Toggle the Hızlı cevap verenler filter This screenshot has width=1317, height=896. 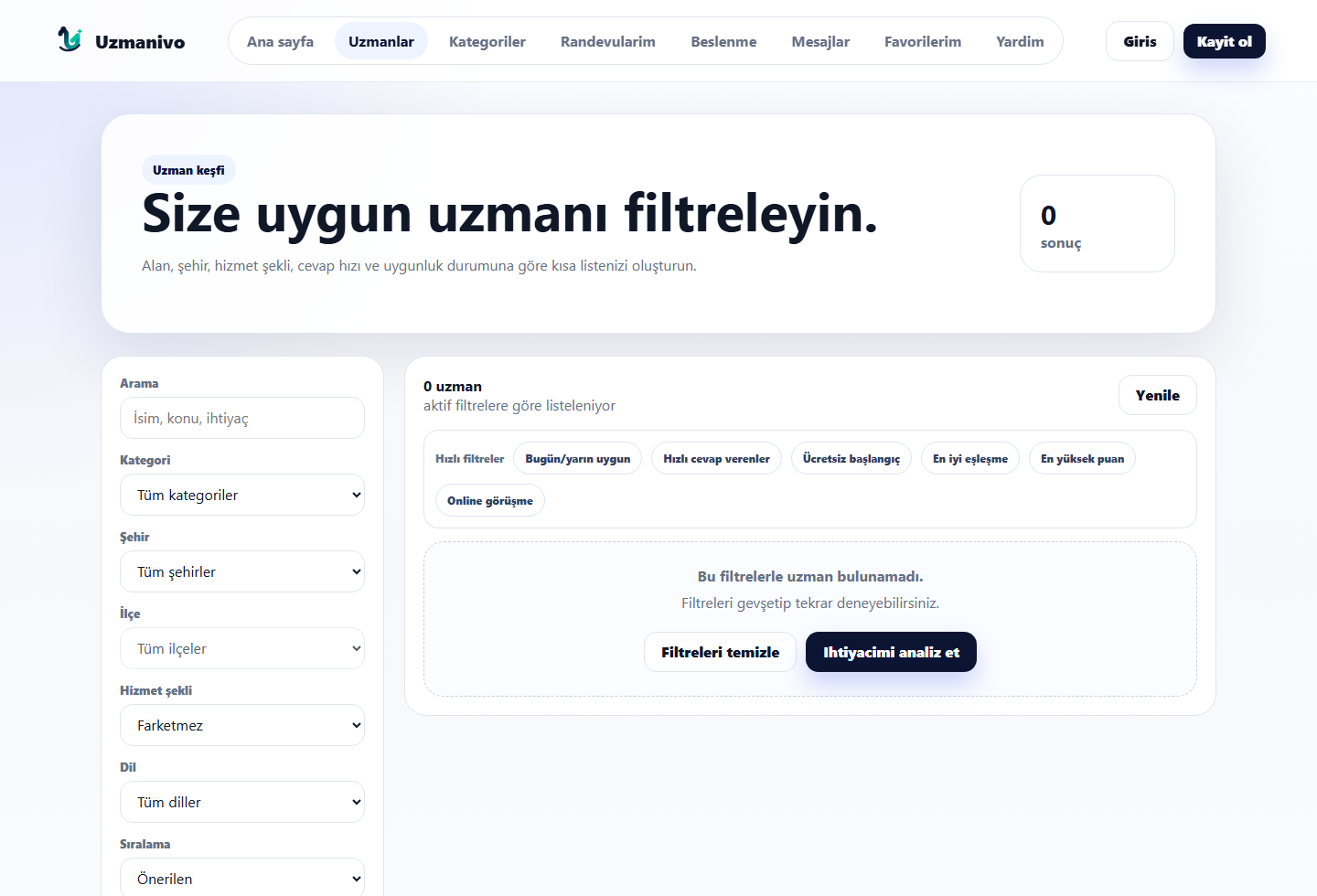(716, 458)
